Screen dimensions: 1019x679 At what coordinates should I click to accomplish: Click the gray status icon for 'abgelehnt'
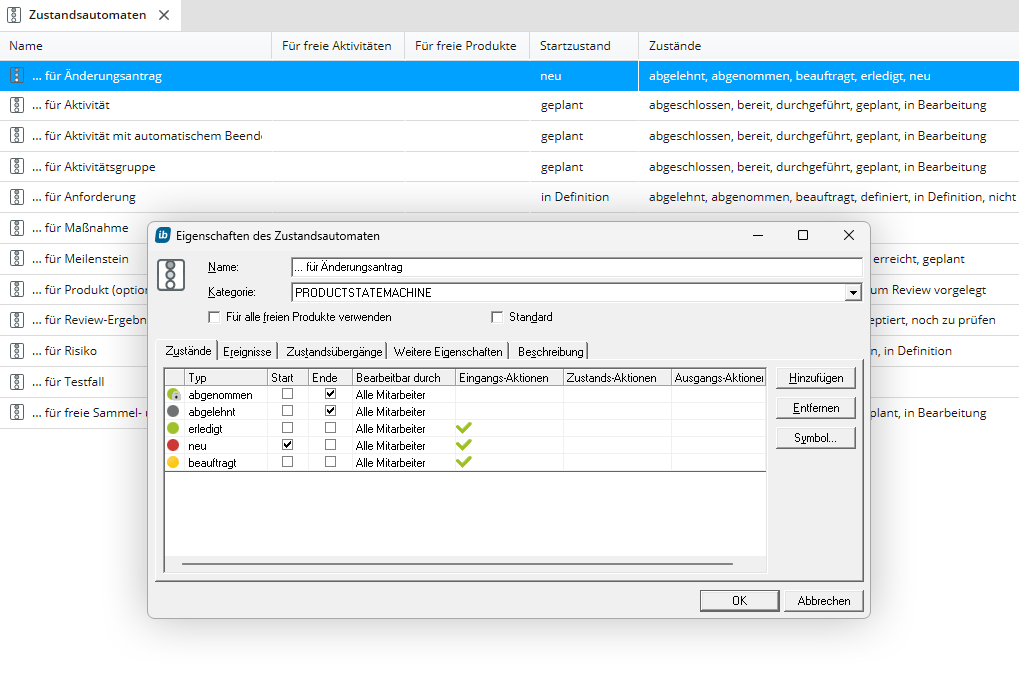tap(174, 411)
